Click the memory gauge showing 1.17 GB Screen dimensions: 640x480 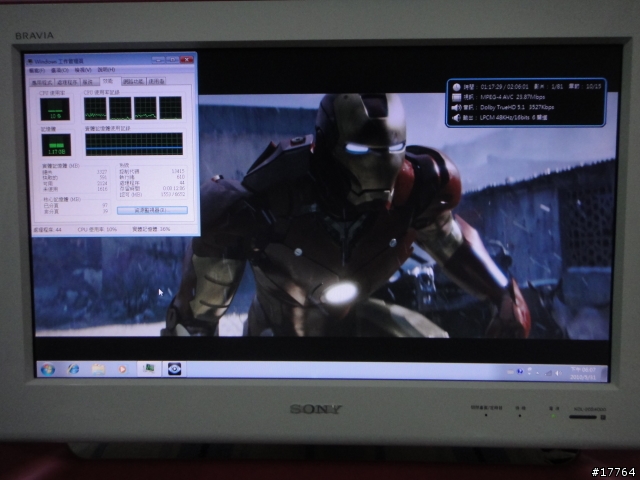pyautogui.click(x=56, y=145)
